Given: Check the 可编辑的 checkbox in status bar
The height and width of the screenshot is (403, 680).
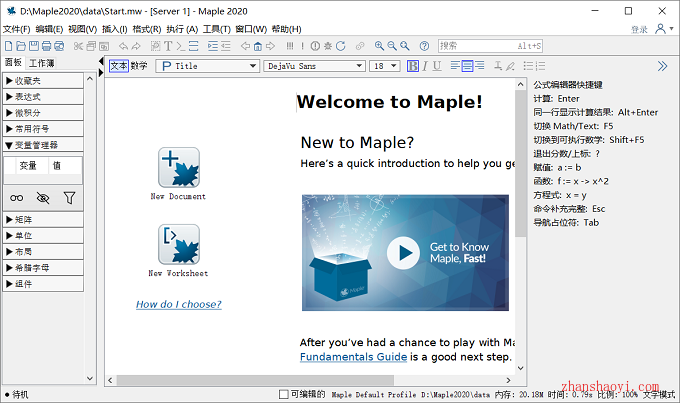Looking at the screenshot, I should (x=284, y=394).
